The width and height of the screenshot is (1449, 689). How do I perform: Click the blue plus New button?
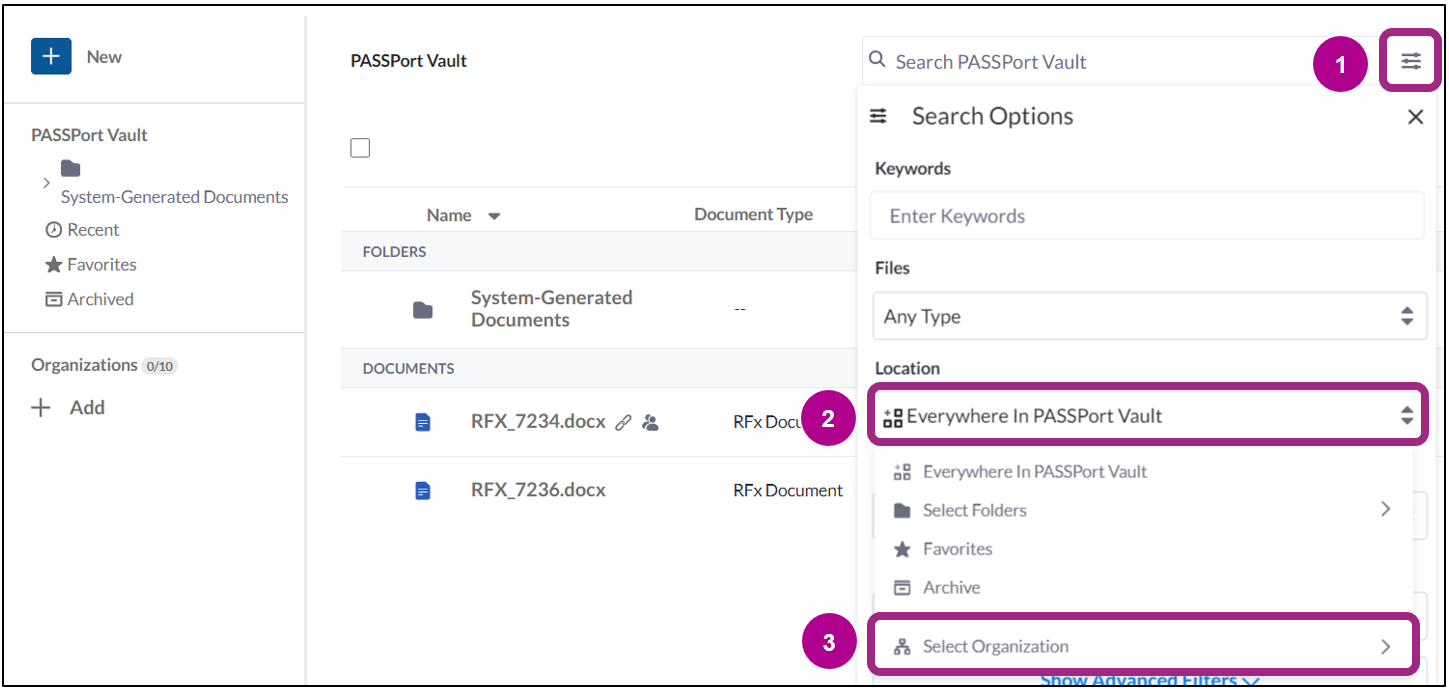pos(51,57)
